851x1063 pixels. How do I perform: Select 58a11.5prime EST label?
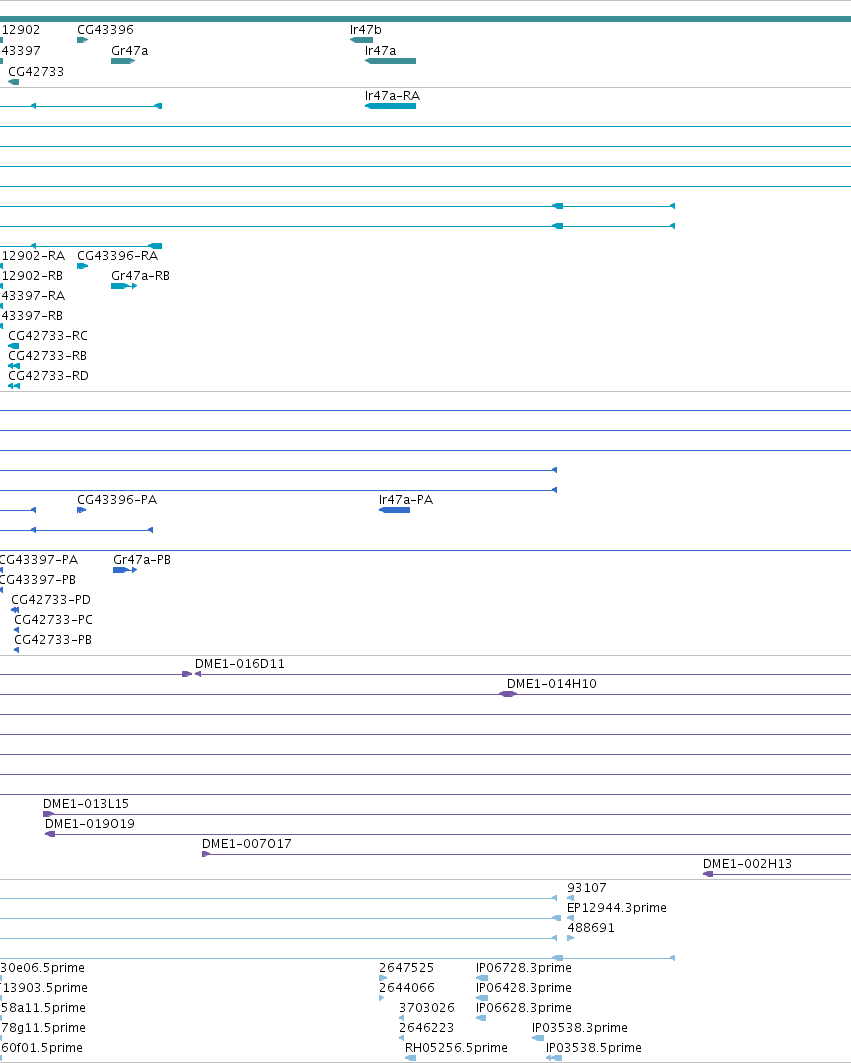pos(43,1008)
